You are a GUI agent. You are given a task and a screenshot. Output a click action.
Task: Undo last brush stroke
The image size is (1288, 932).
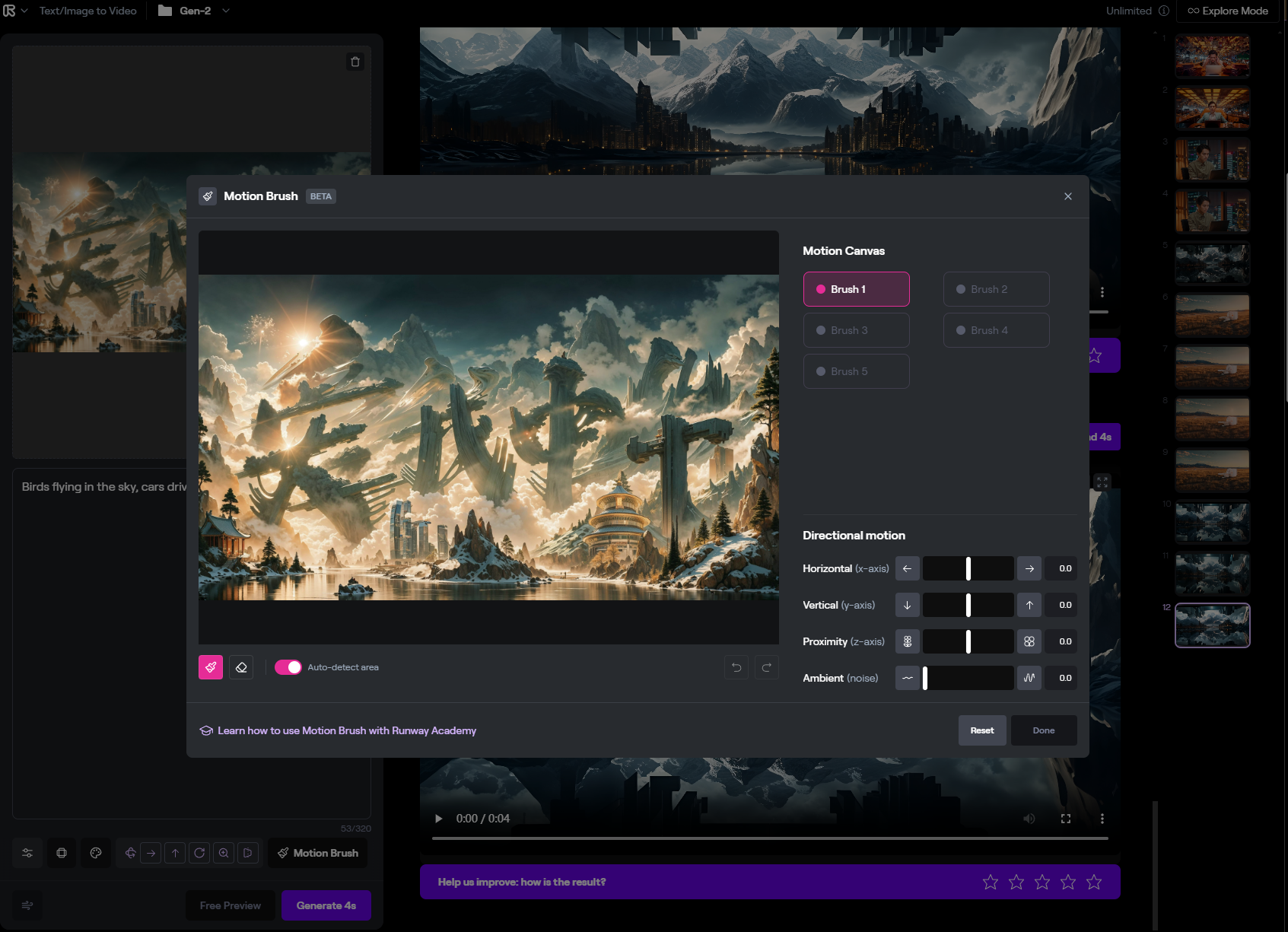(736, 667)
